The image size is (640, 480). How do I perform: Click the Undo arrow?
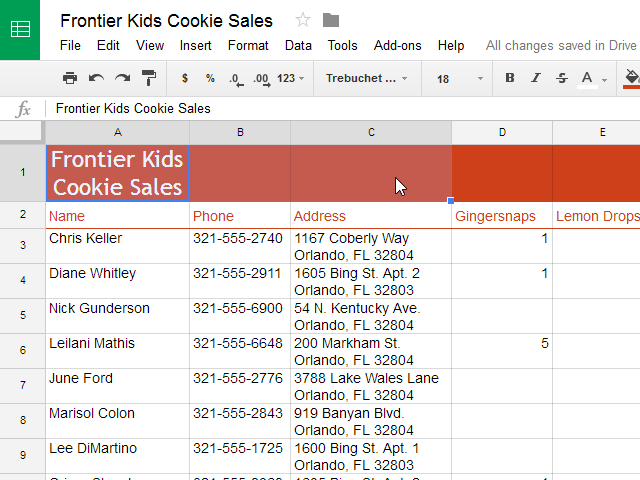tap(96, 78)
